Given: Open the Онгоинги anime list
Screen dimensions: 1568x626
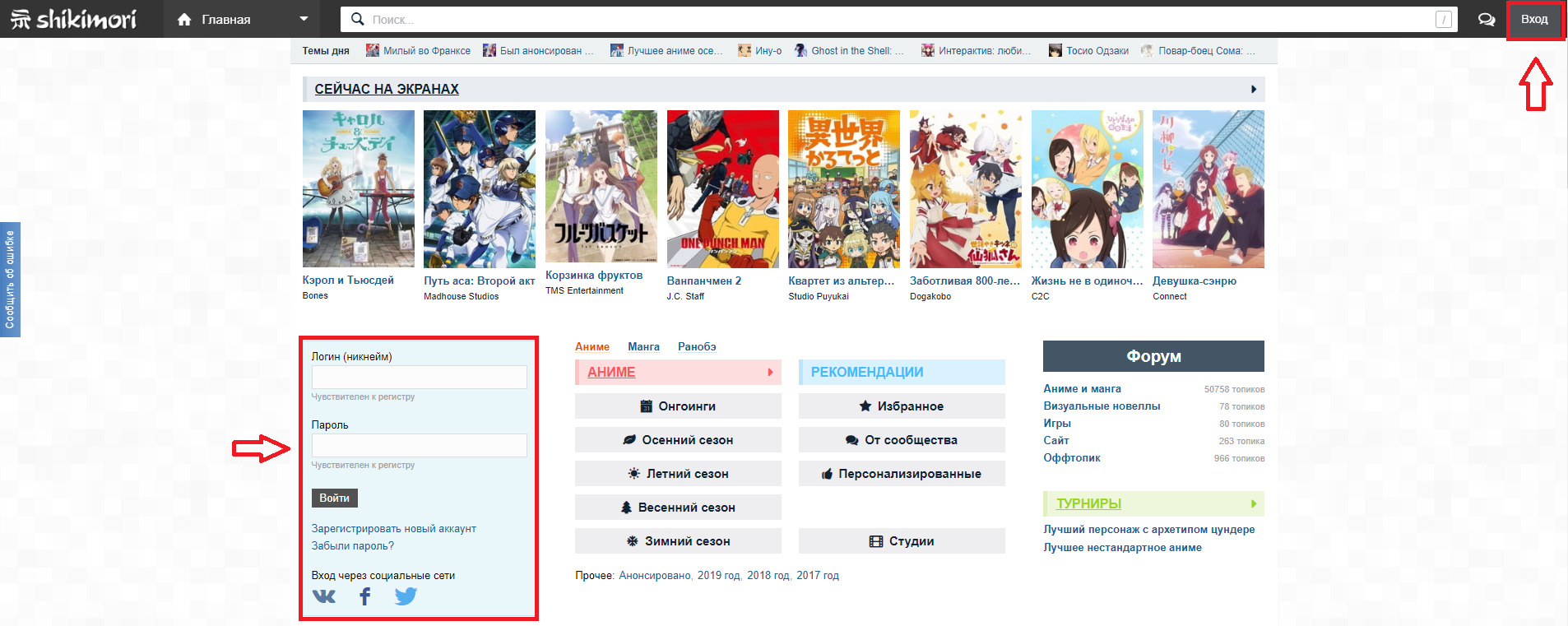Looking at the screenshot, I should click(x=678, y=406).
